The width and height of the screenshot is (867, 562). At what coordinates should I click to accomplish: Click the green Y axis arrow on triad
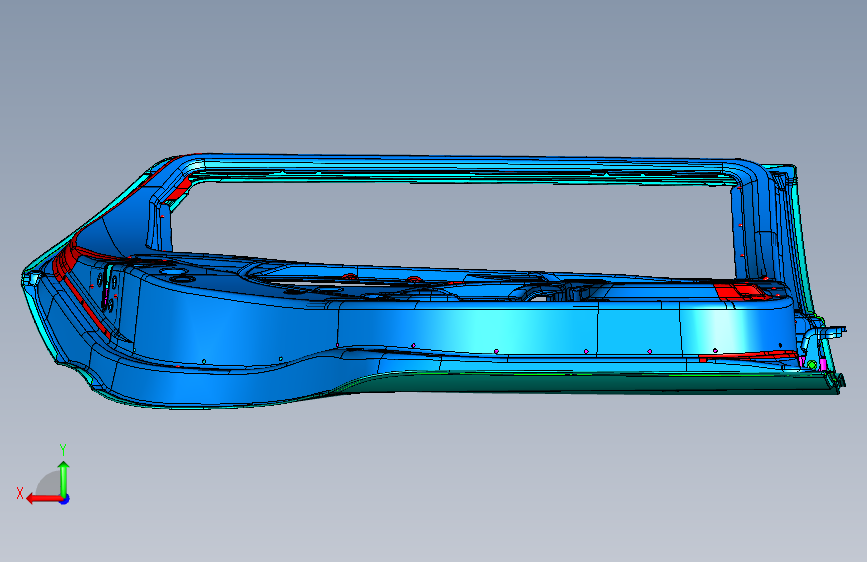[64, 478]
